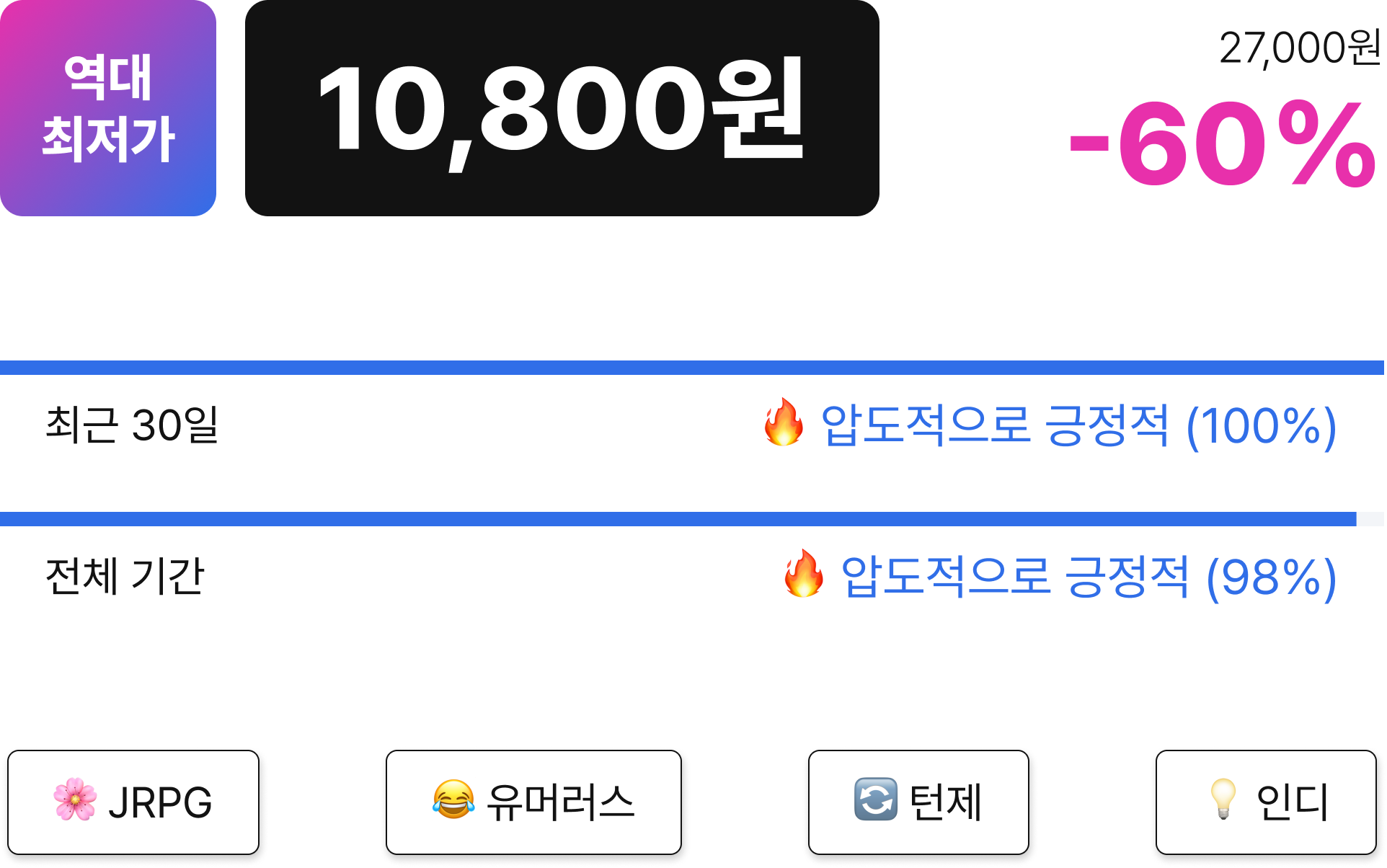Click the 10,800원 sale price box

[562, 108]
